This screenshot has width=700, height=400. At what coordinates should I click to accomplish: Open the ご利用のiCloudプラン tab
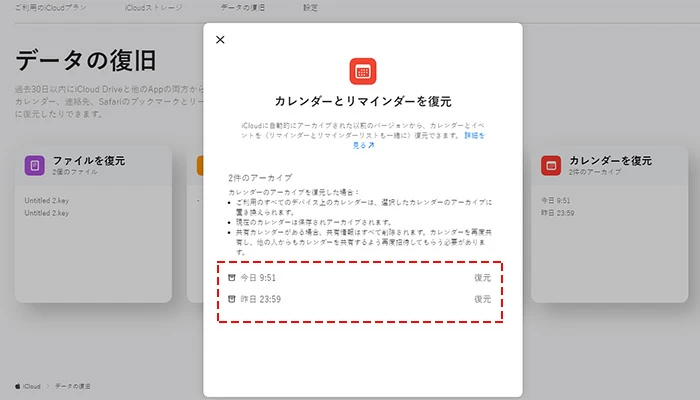[x=51, y=8]
